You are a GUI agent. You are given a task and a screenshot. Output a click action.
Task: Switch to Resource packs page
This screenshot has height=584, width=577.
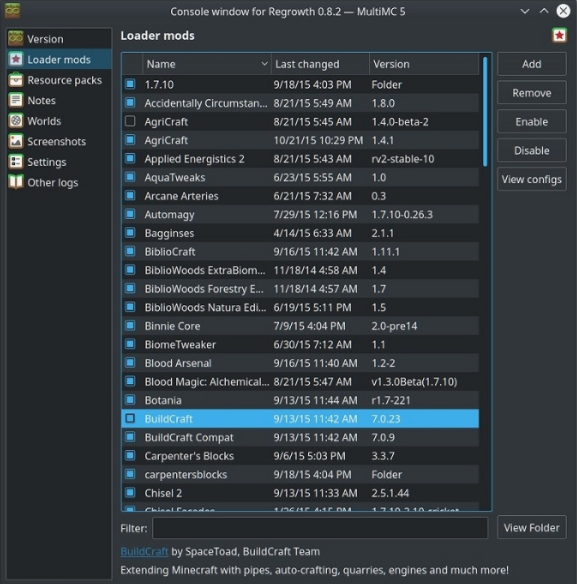point(59,80)
